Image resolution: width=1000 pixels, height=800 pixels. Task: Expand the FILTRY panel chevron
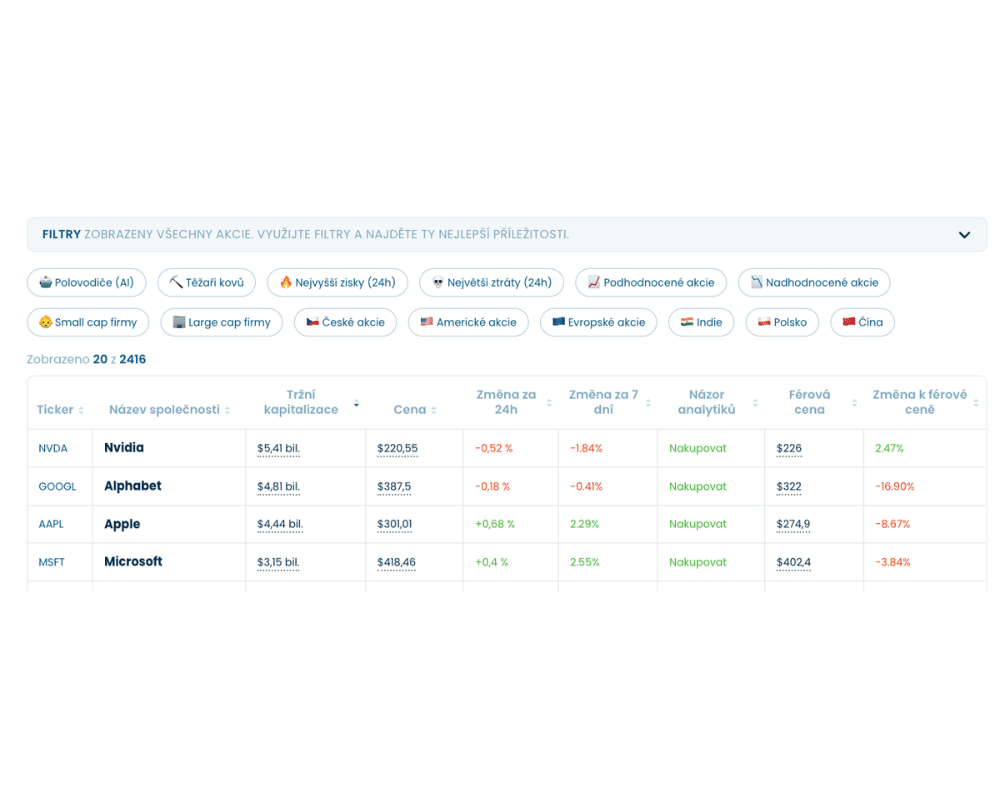point(964,235)
